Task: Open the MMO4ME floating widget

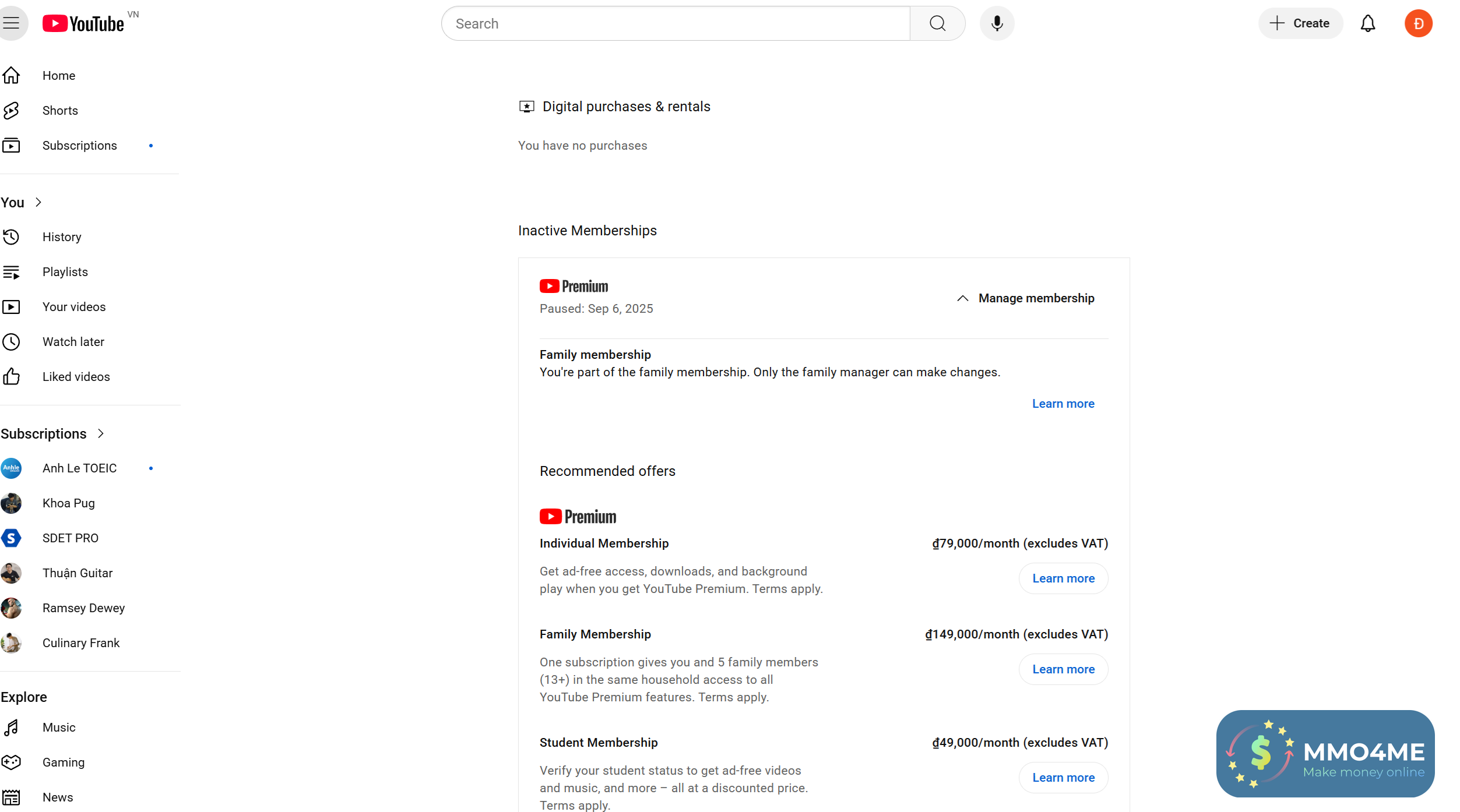Action: click(x=1325, y=753)
